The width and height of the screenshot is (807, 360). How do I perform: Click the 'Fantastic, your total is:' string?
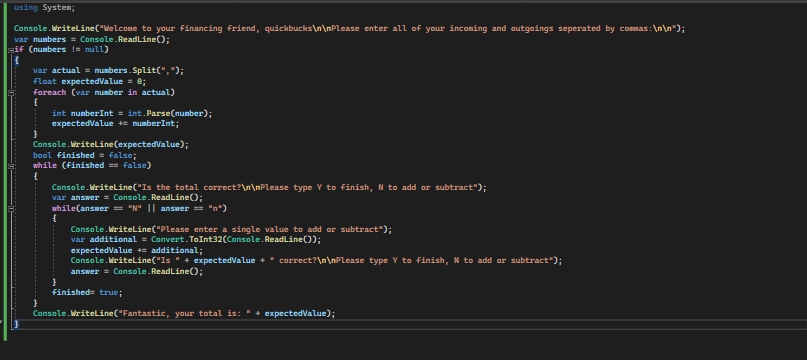click(x=184, y=313)
